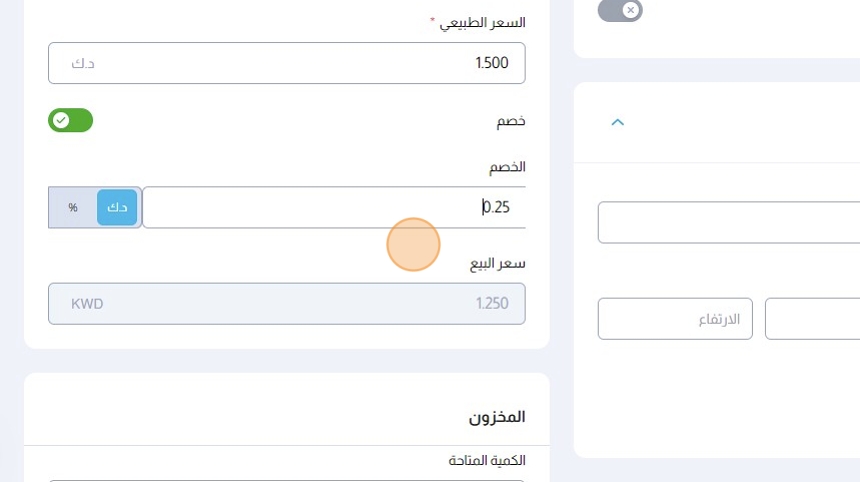Focus the الارتفاع height input field

pyautogui.click(x=675, y=319)
